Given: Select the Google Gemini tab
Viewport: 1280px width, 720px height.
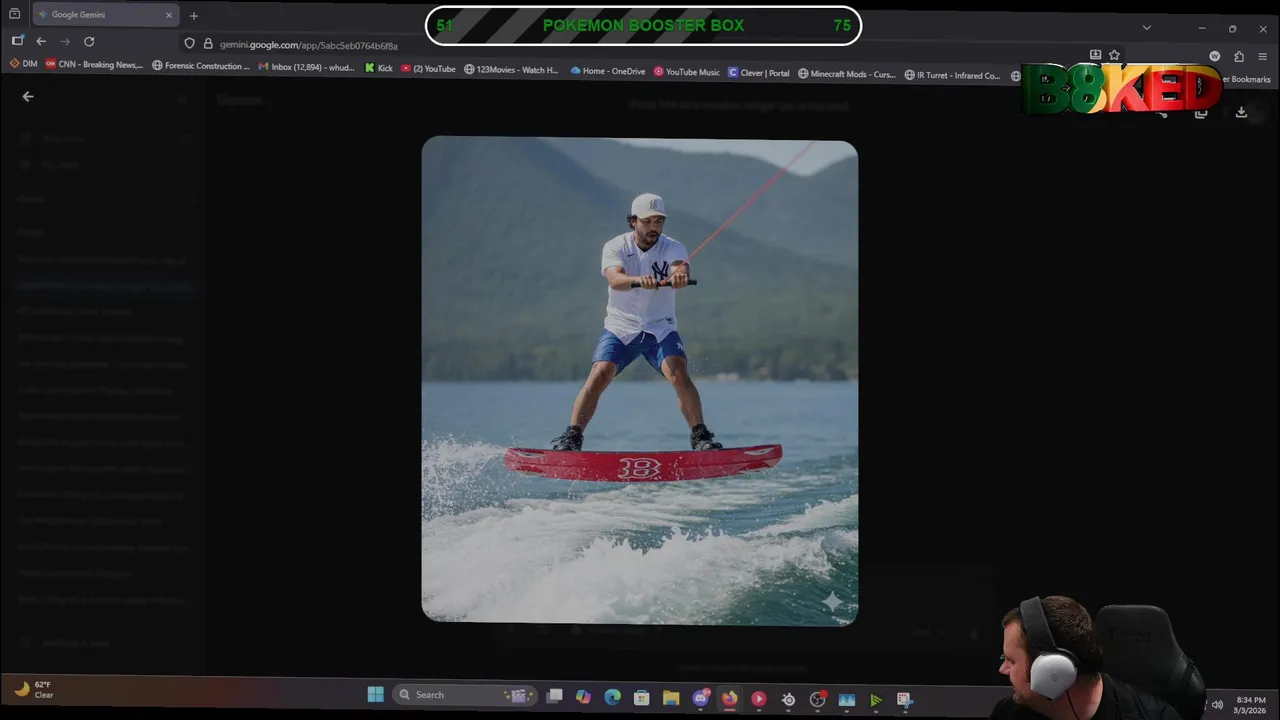Looking at the screenshot, I should 105,15.
